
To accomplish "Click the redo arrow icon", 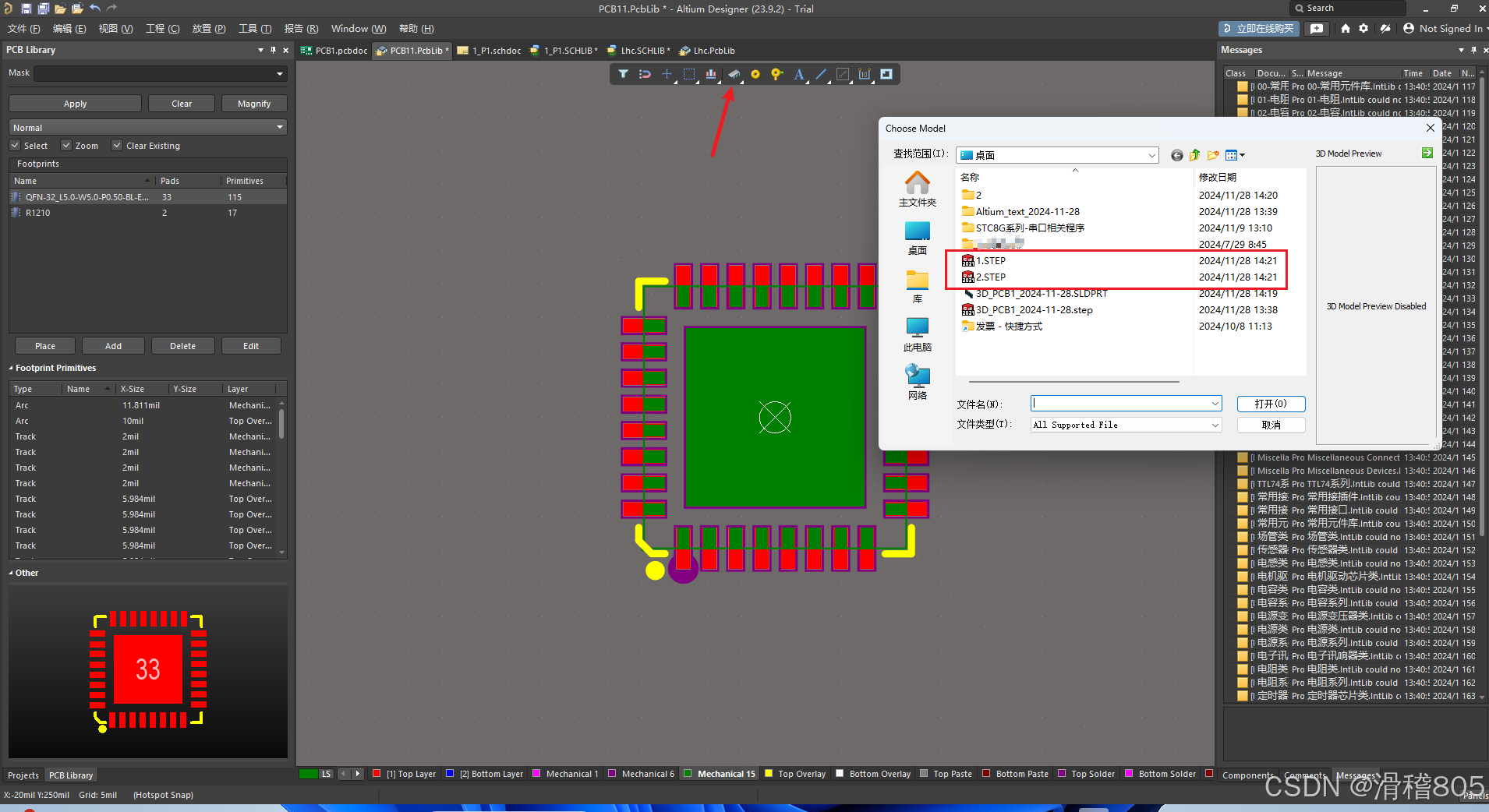I will (111, 9).
